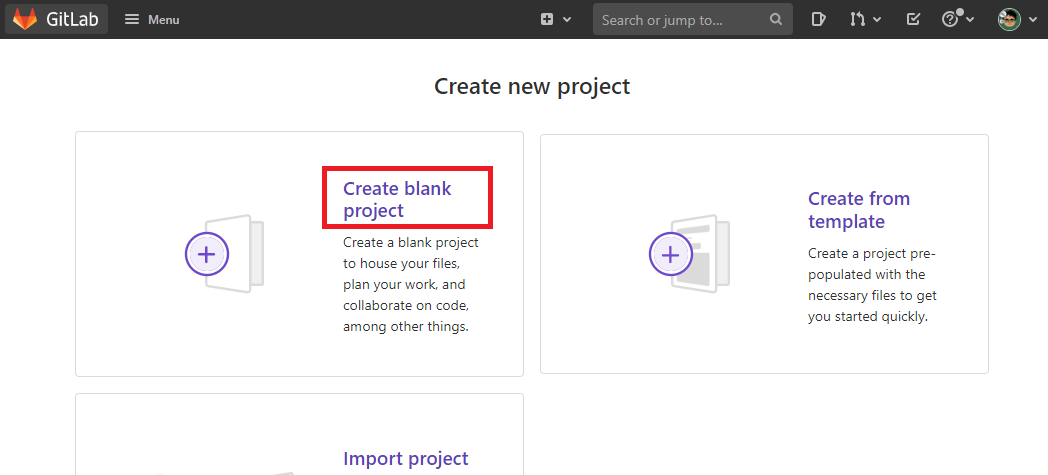Open the To-Do list icon
The image size is (1048, 475).
[x=913, y=19]
